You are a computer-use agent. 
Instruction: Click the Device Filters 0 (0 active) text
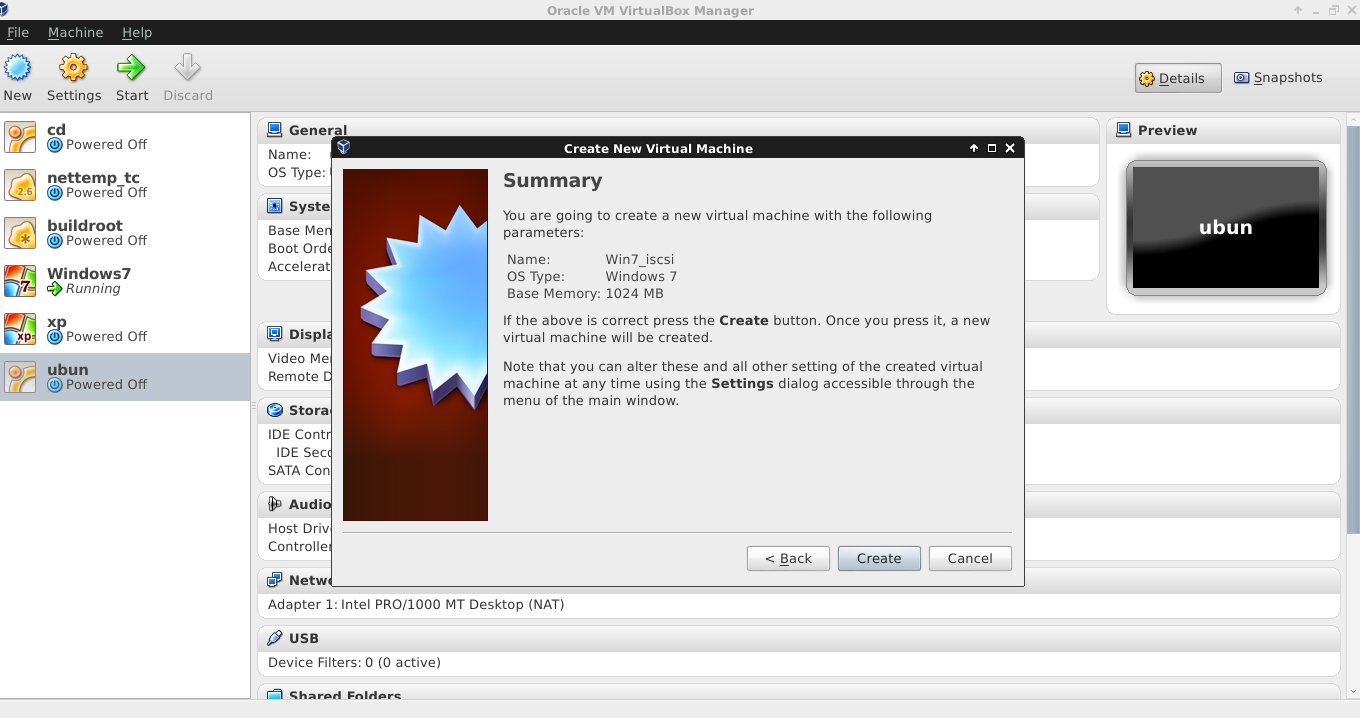(x=354, y=662)
